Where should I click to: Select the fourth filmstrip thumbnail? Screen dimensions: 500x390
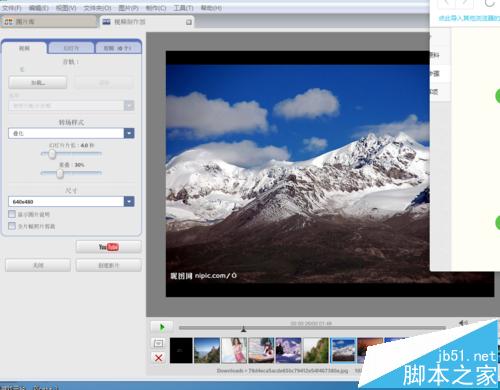coord(261,350)
